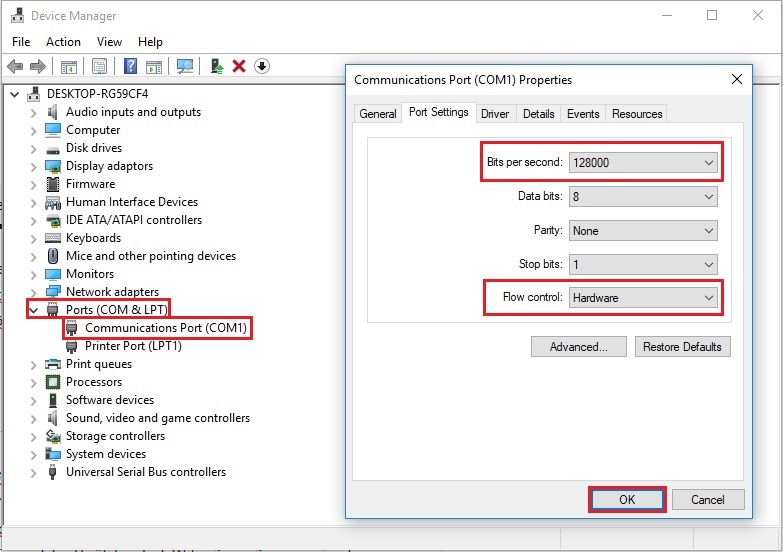Click the Cancel button

point(708,500)
